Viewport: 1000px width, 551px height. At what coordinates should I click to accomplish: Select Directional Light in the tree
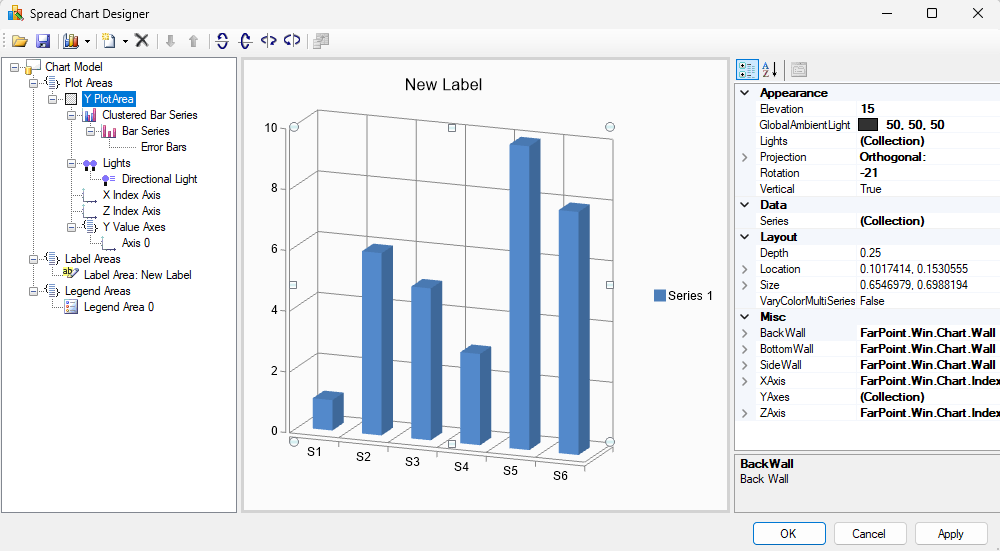point(159,179)
